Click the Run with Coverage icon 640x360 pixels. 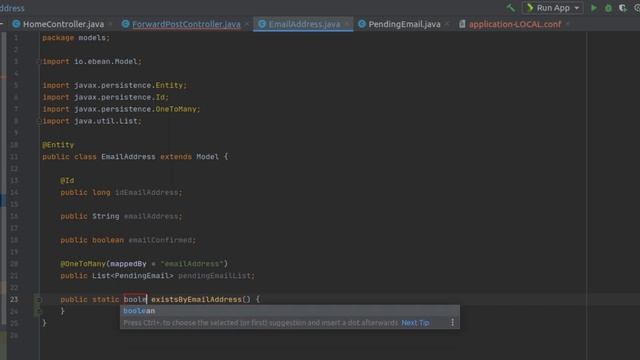622,8
